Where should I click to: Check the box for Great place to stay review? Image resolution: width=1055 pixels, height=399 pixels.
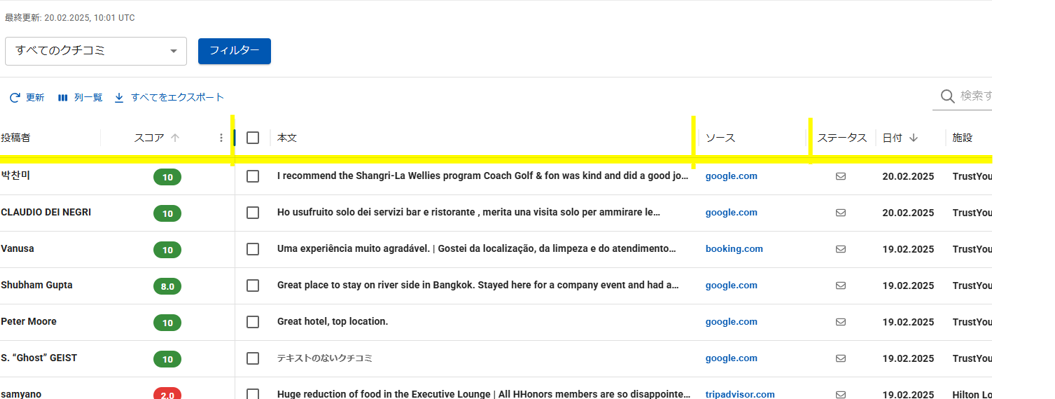253,285
